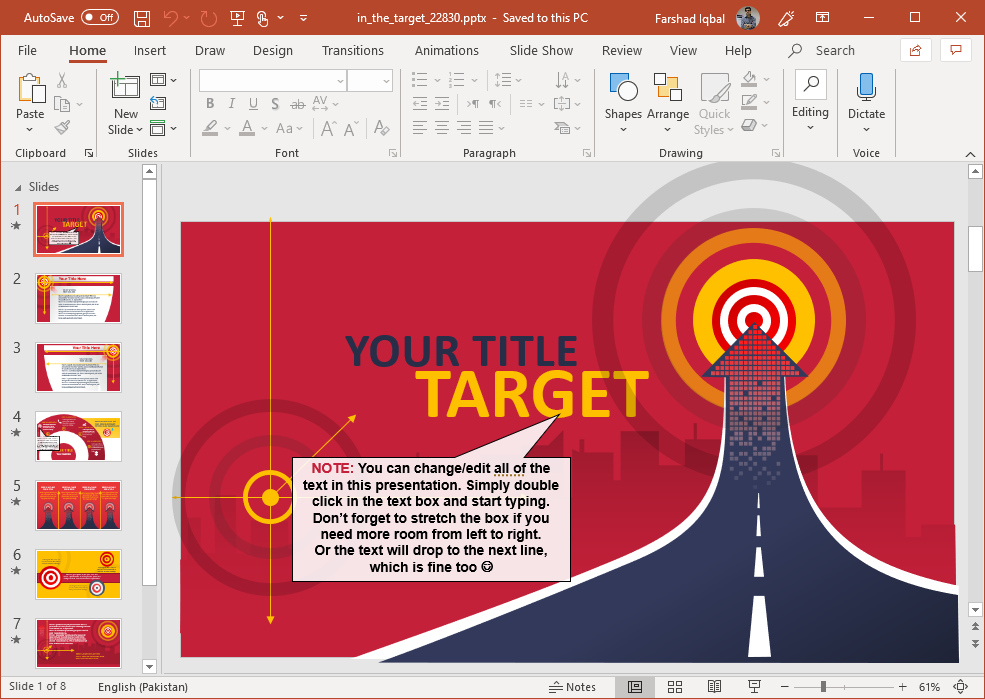Toggle Normal view button in status bar
The height and width of the screenshot is (699, 985).
pyautogui.click(x=635, y=687)
